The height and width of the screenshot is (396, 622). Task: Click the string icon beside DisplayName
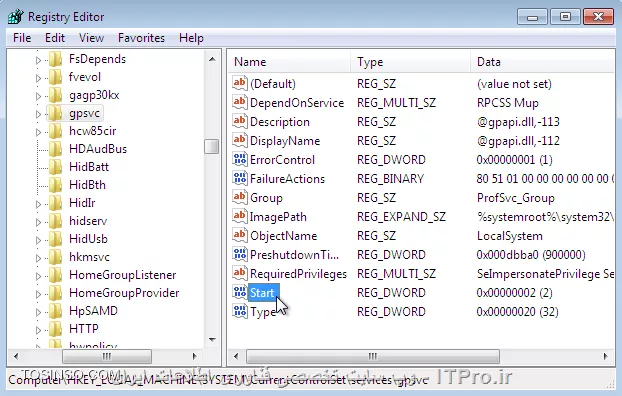(x=240, y=140)
